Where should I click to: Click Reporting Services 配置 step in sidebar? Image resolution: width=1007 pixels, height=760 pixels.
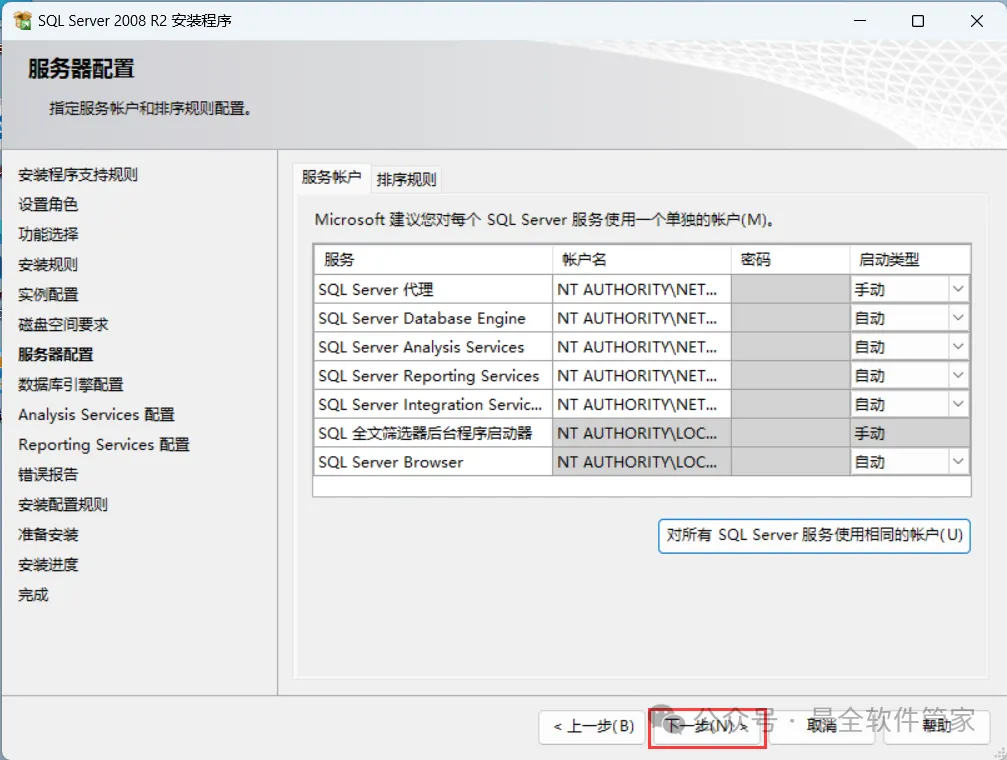coord(104,445)
